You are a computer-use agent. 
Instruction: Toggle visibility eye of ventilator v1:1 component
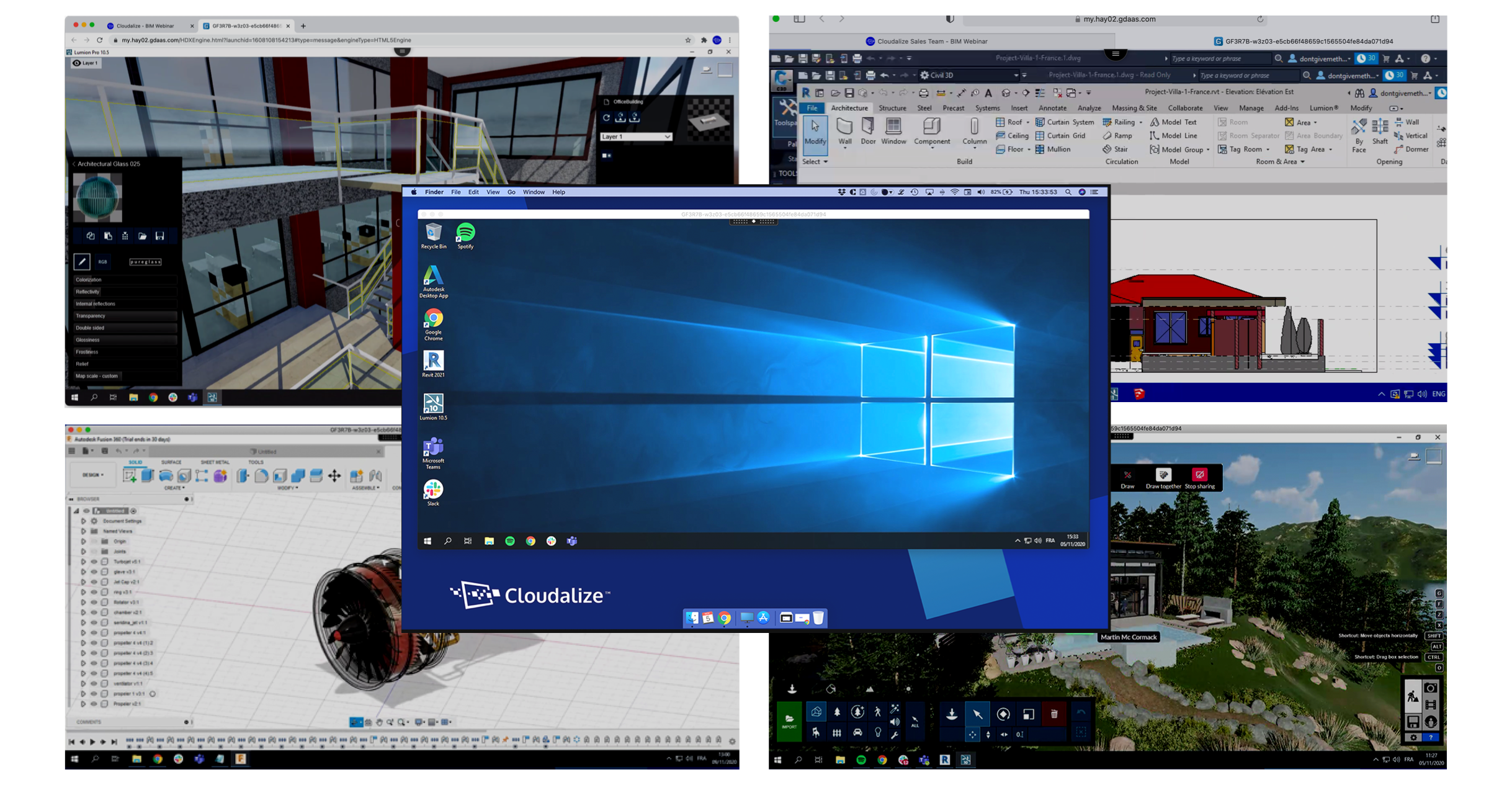[94, 683]
